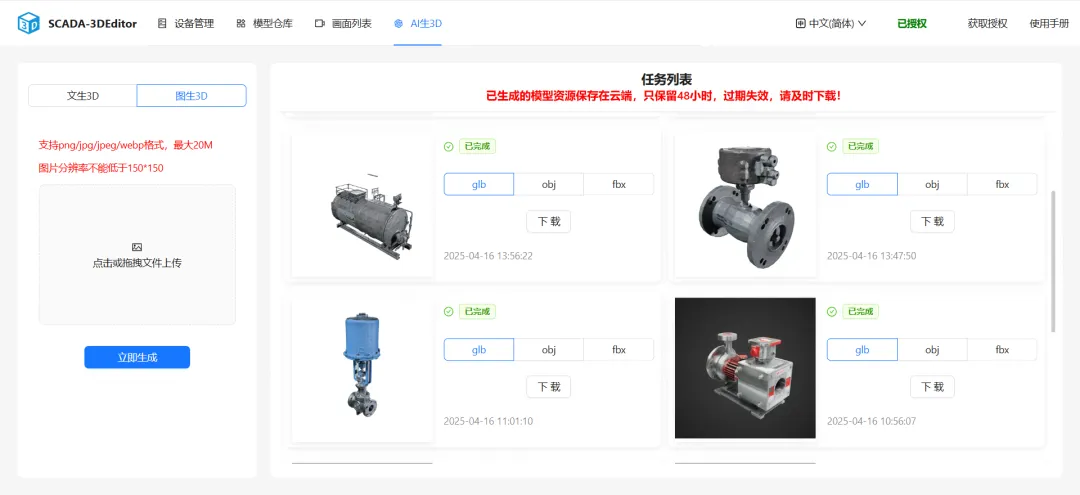Viewport: 1080px width, 495px height.
Task: Click the 画面列表 icon in the navbar
Action: click(x=320, y=23)
